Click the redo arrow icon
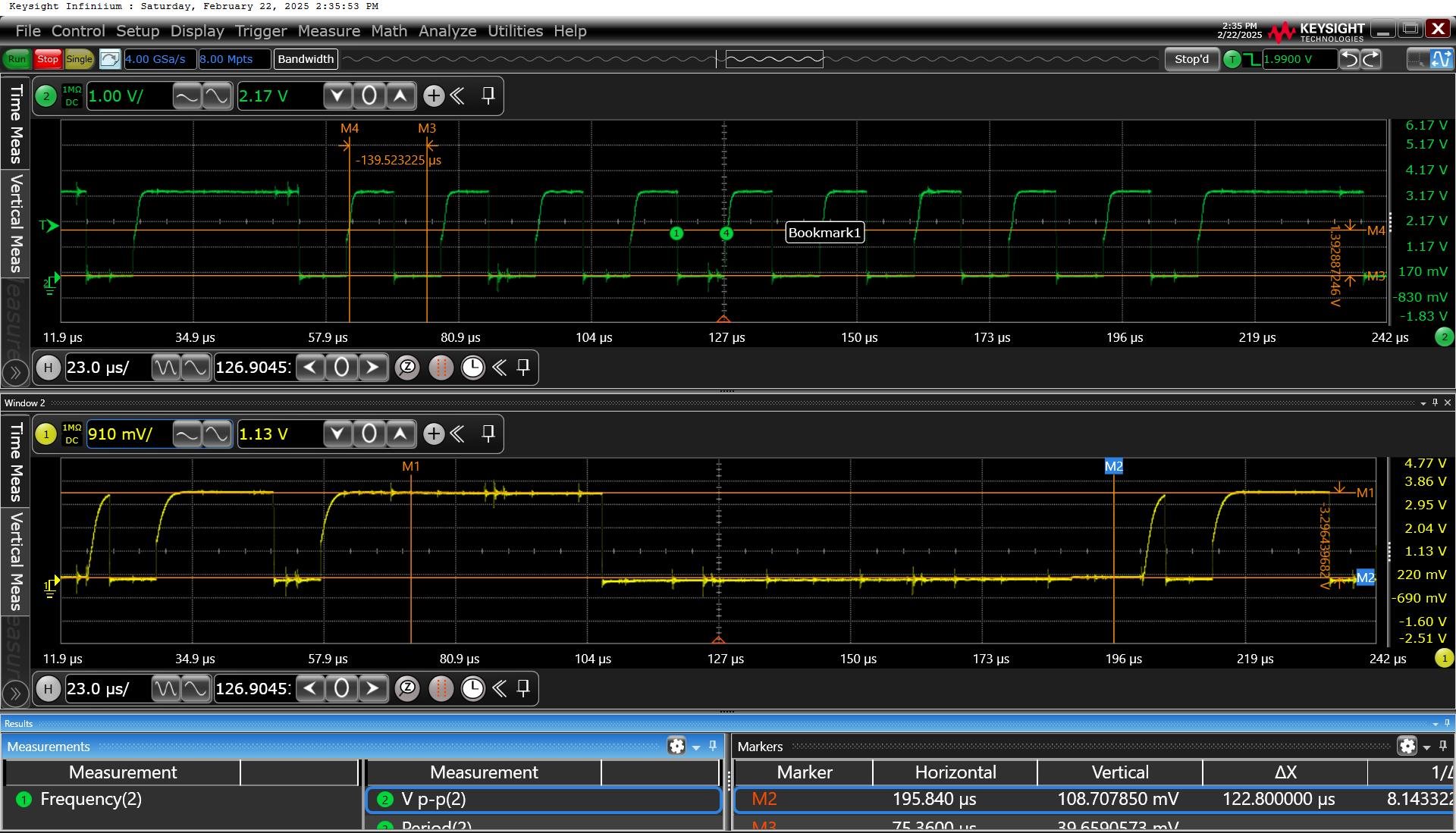 coord(1371,59)
